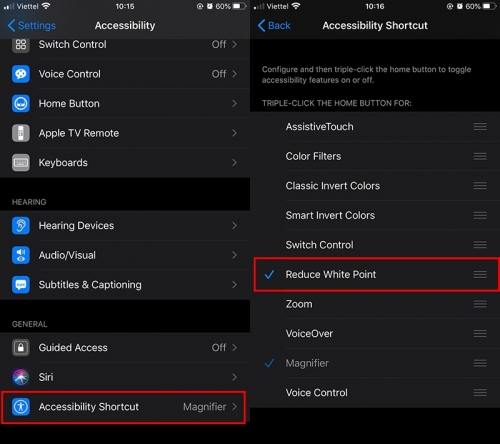Uncheck Reduce White Point shortcut

pyautogui.click(x=375, y=274)
